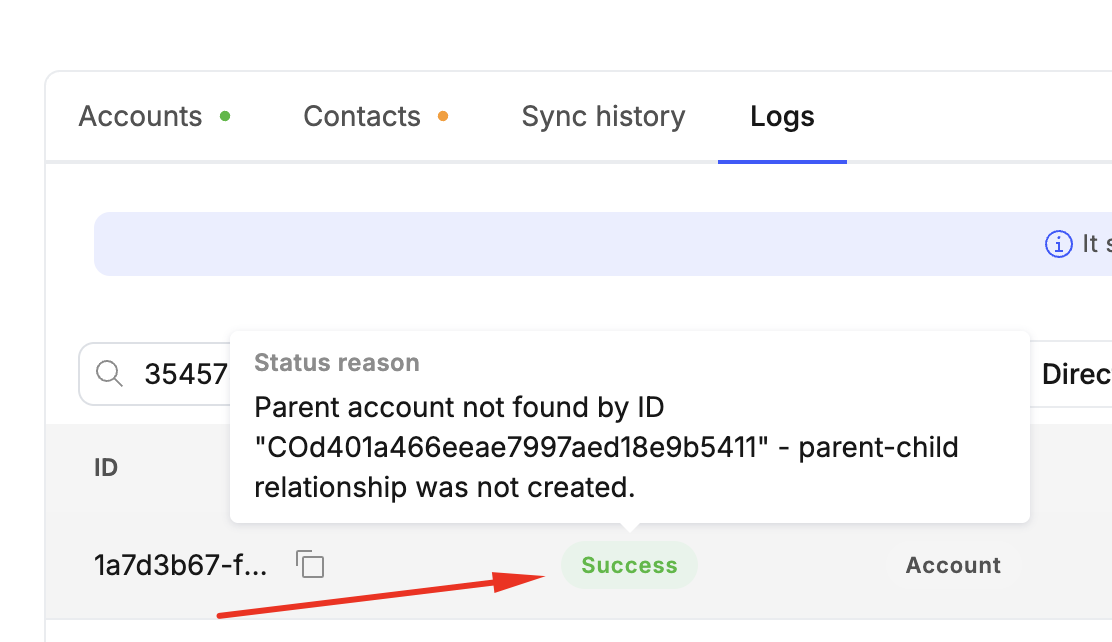
Task: Click the magnifier icon in the search field
Action: (x=109, y=374)
